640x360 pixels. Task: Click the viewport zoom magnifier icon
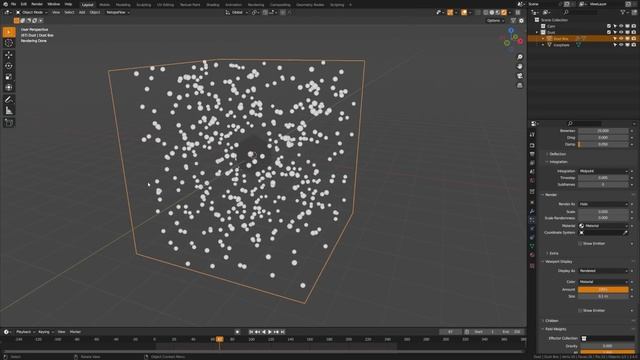click(x=520, y=57)
